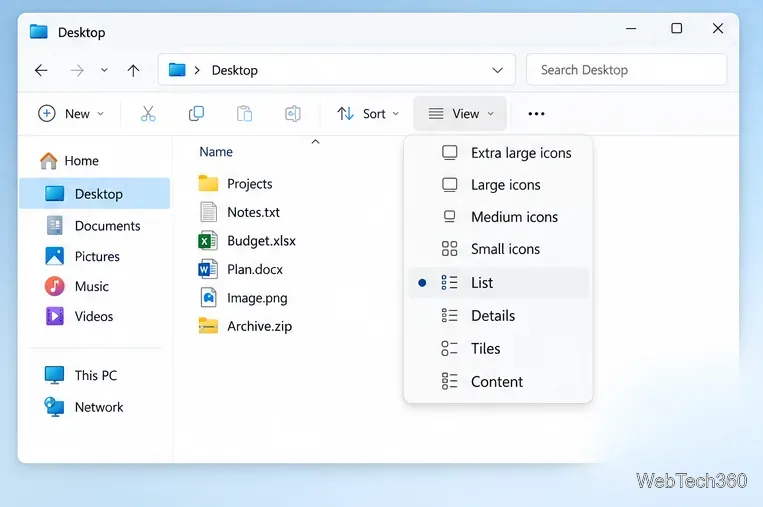Select Extra large icons view
The width and height of the screenshot is (763, 507).
[x=498, y=153]
